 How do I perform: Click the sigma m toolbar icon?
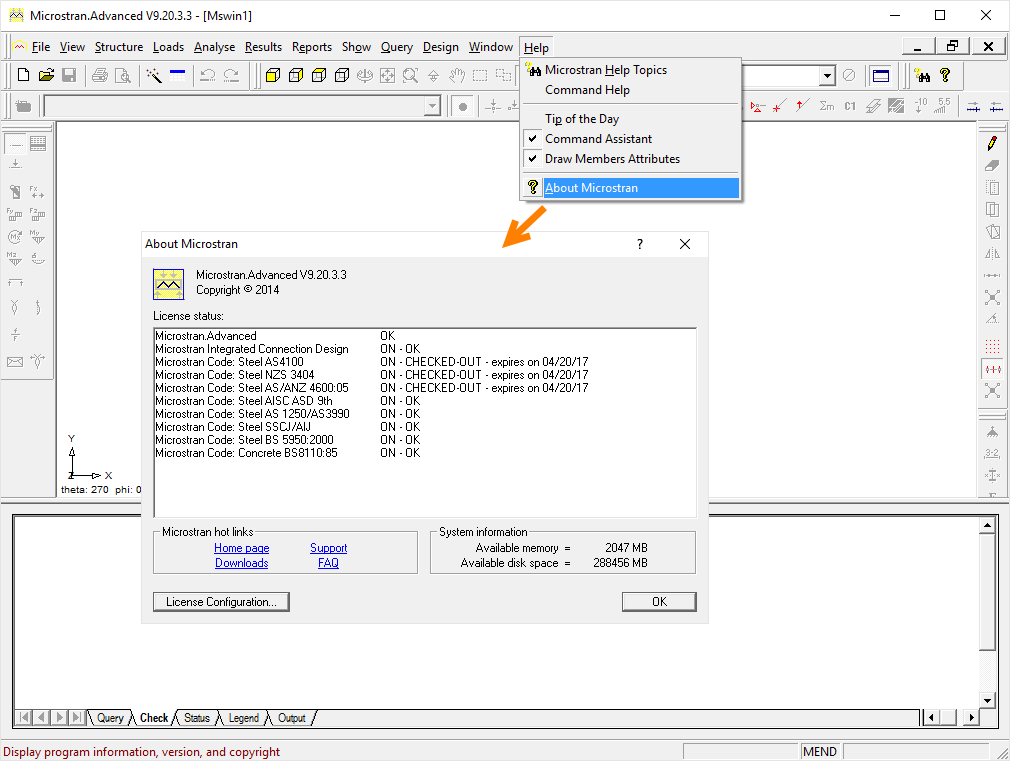(x=827, y=106)
